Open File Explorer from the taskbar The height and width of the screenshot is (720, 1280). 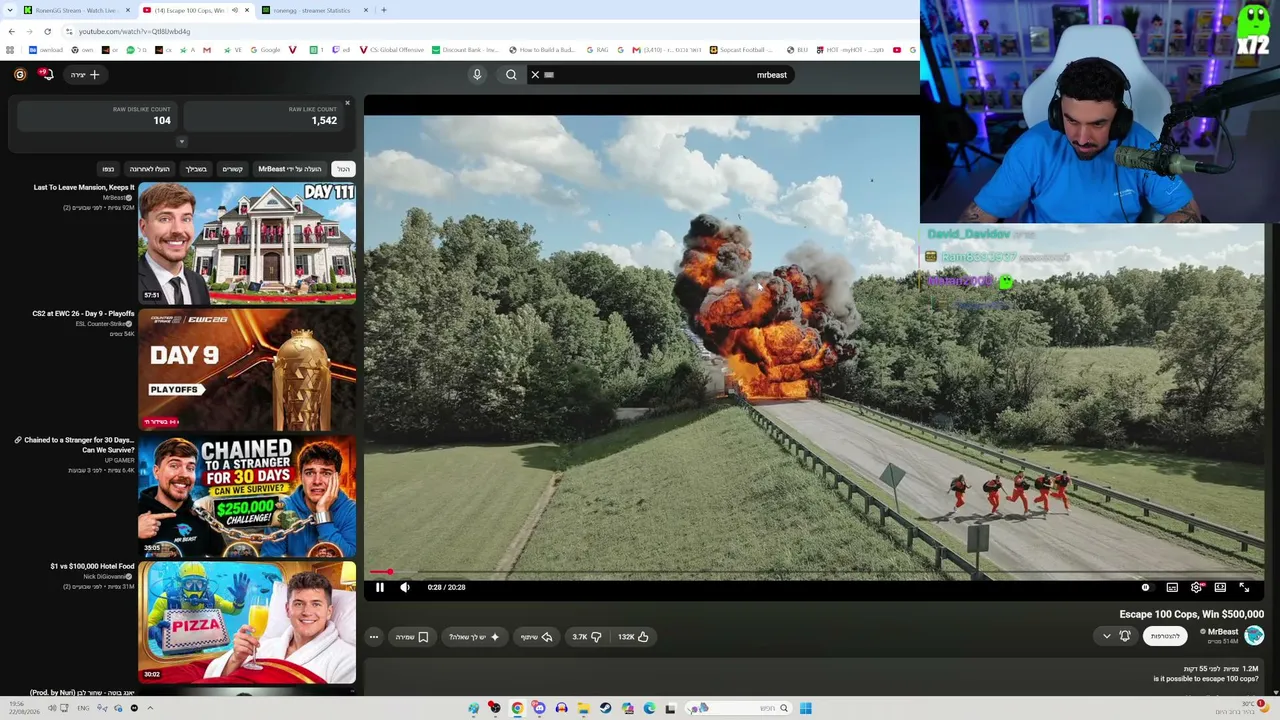583,708
